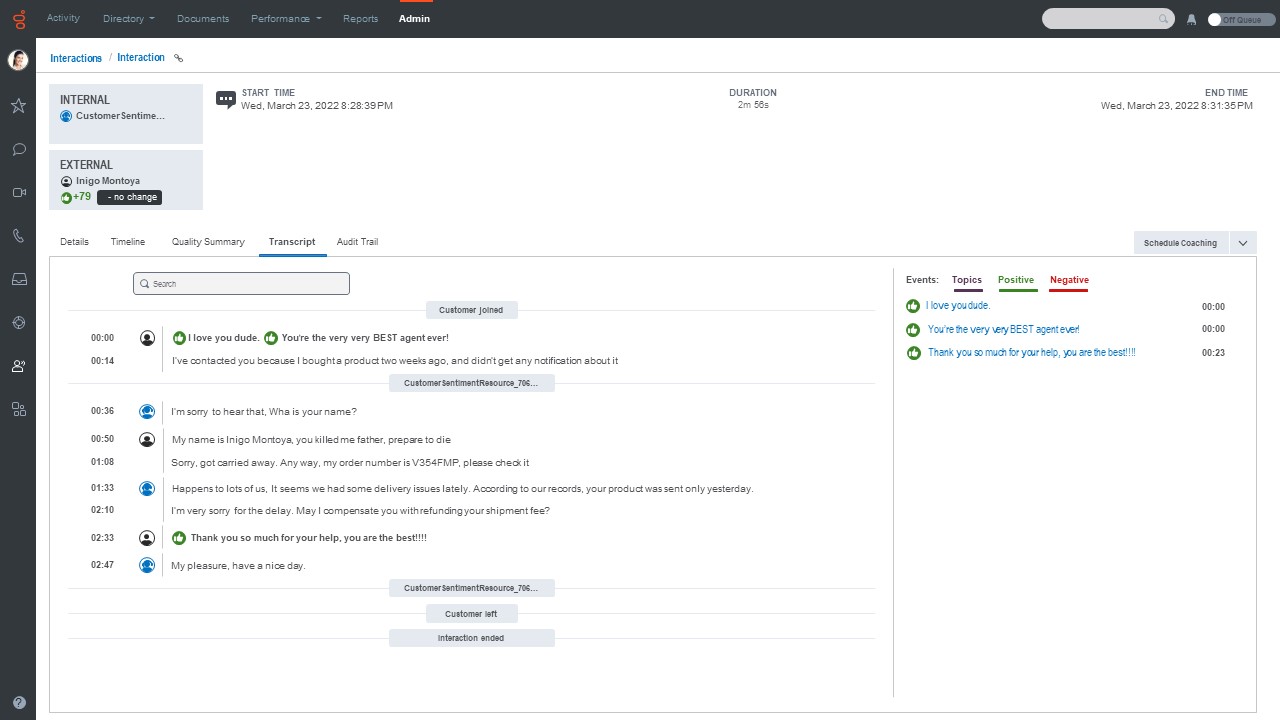Click the chat message icon beside Start Time
Viewport: 1280px width, 720px height.
click(x=226, y=100)
